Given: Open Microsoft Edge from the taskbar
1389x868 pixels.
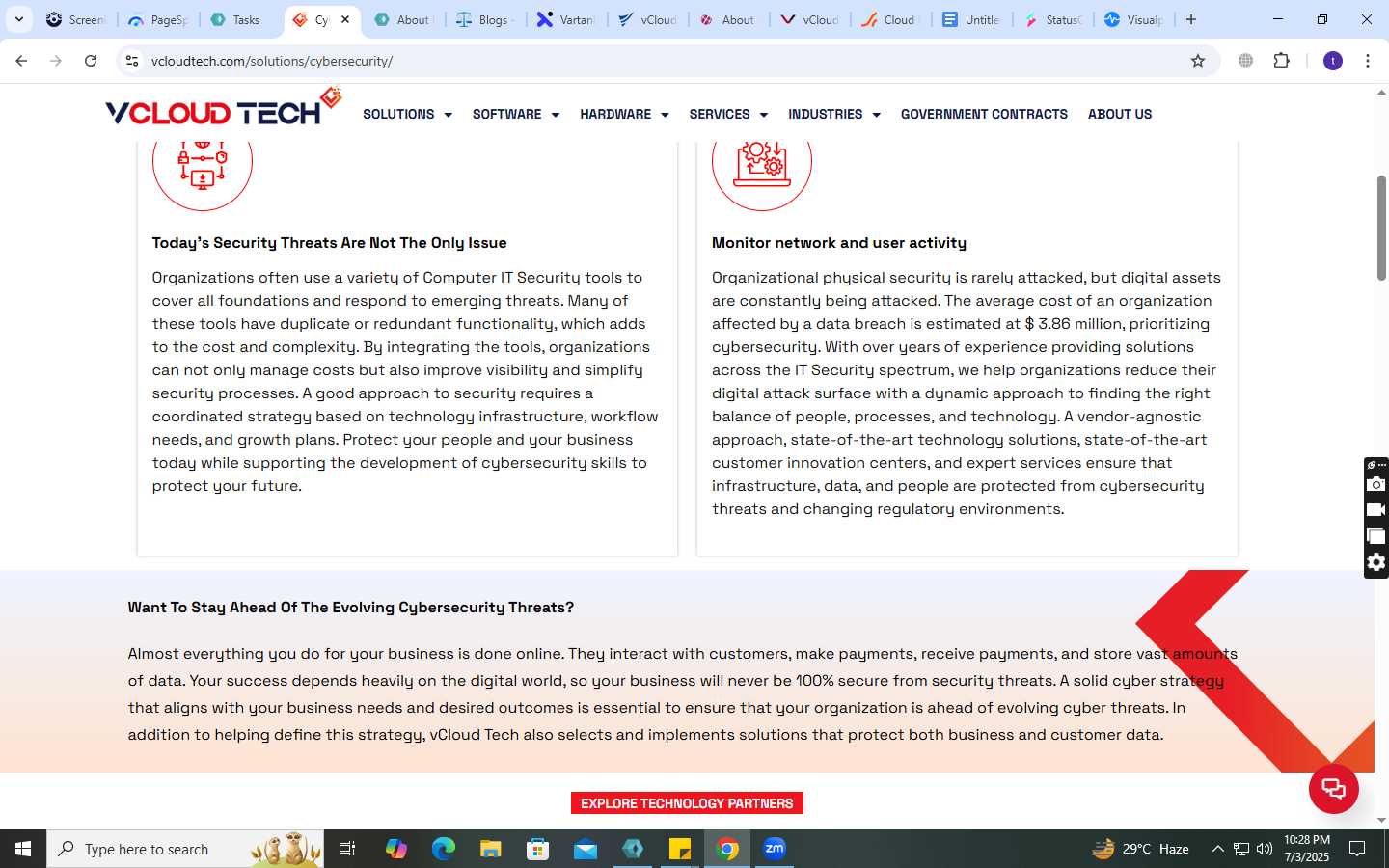Looking at the screenshot, I should [444, 849].
